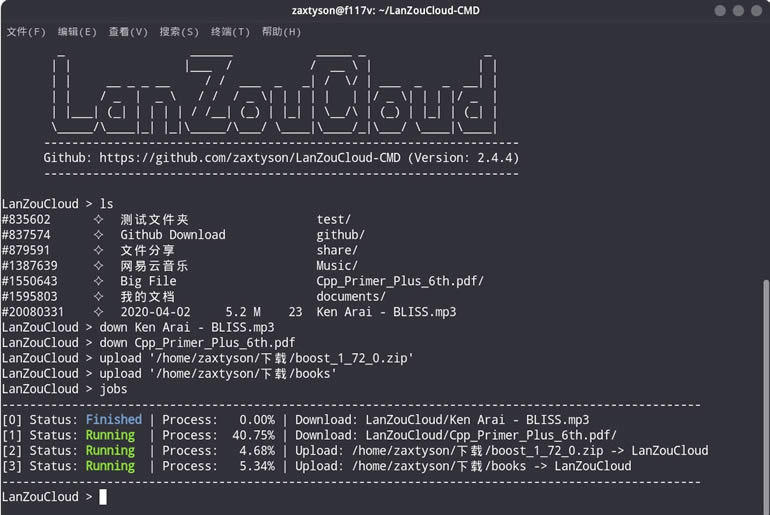Viewport: 770px width, 515px height.
Task: Click the diamond icon beside 我的文档
Action: coord(98,297)
